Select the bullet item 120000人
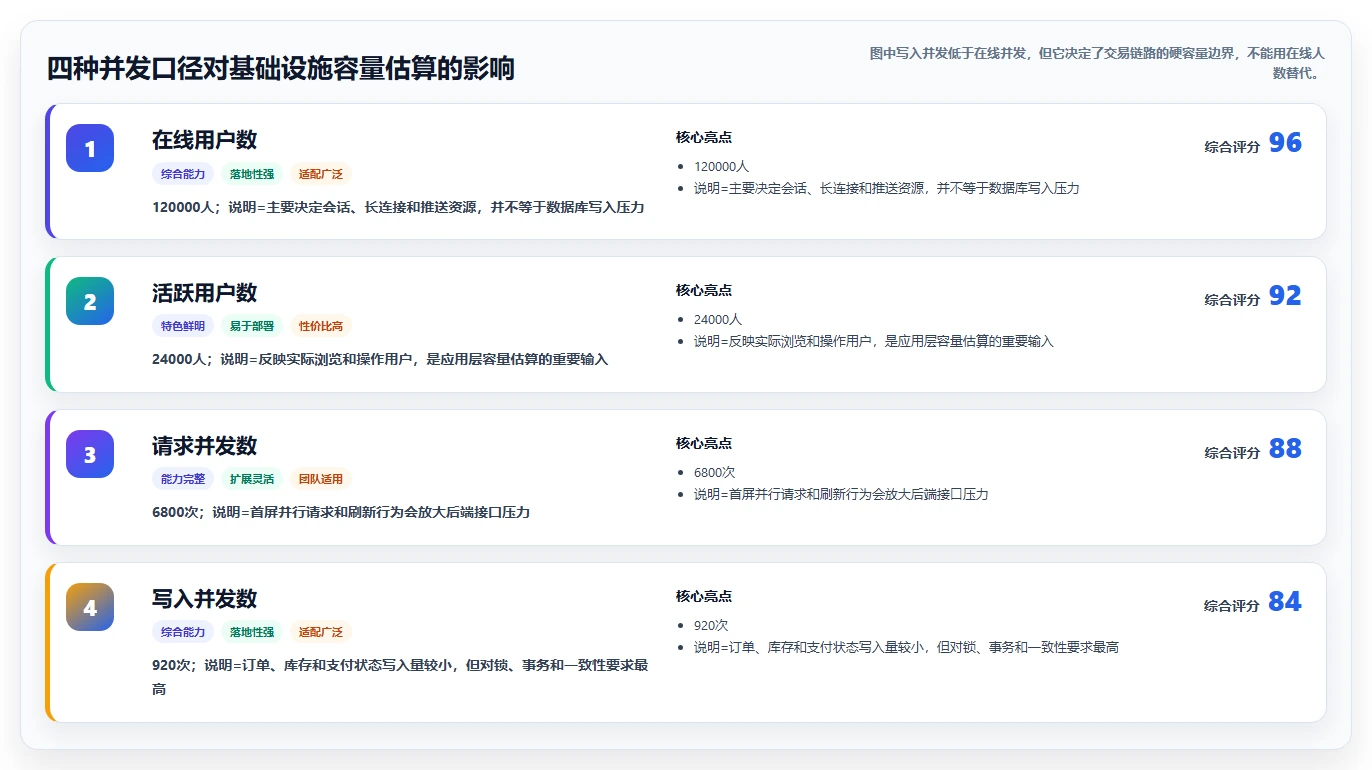1372x770 pixels. coord(721,167)
